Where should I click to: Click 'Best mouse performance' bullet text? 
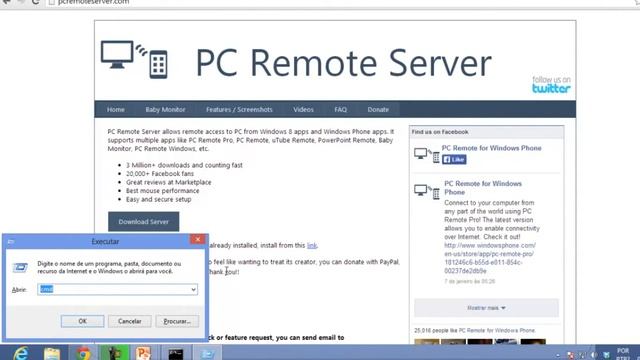162,191
